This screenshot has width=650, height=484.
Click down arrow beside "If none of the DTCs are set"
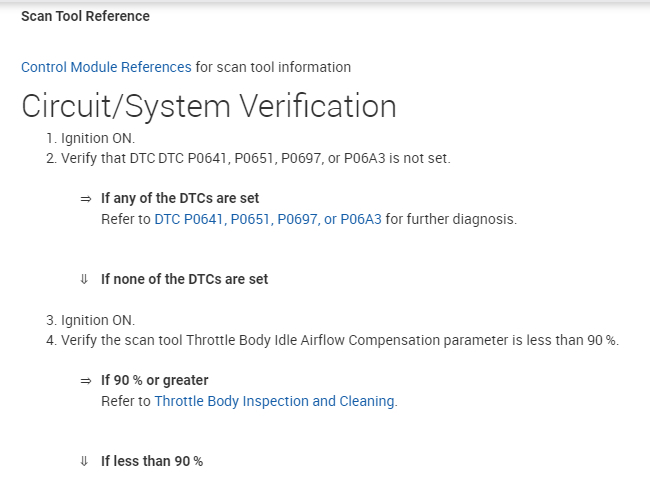pyautogui.click(x=84, y=279)
